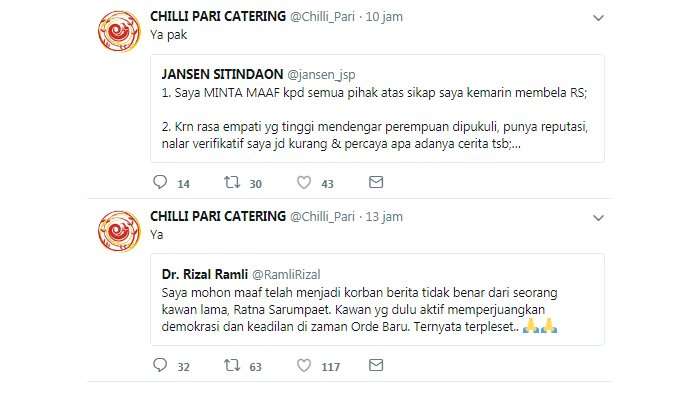Screen dimensions: 700x393
Task: Open the Chilli Pari avatar on first tweet
Action: pyautogui.click(x=119, y=31)
